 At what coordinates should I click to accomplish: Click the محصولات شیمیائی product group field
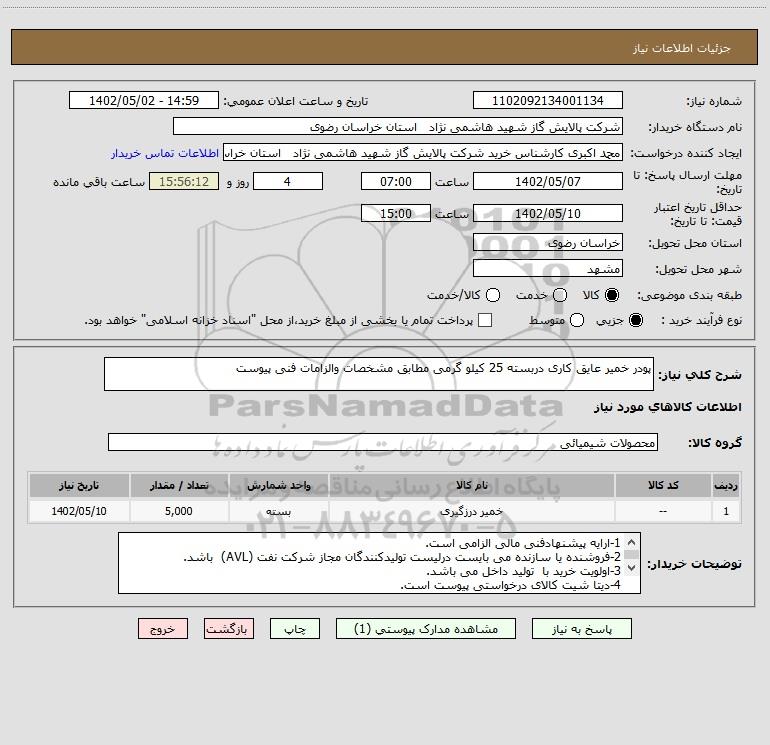coord(382,442)
